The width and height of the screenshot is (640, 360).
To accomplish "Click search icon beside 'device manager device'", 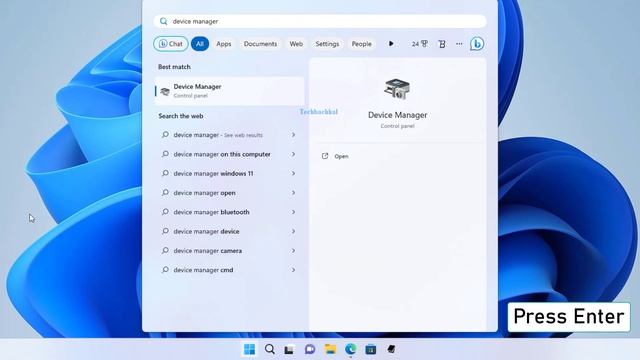I will [165, 231].
